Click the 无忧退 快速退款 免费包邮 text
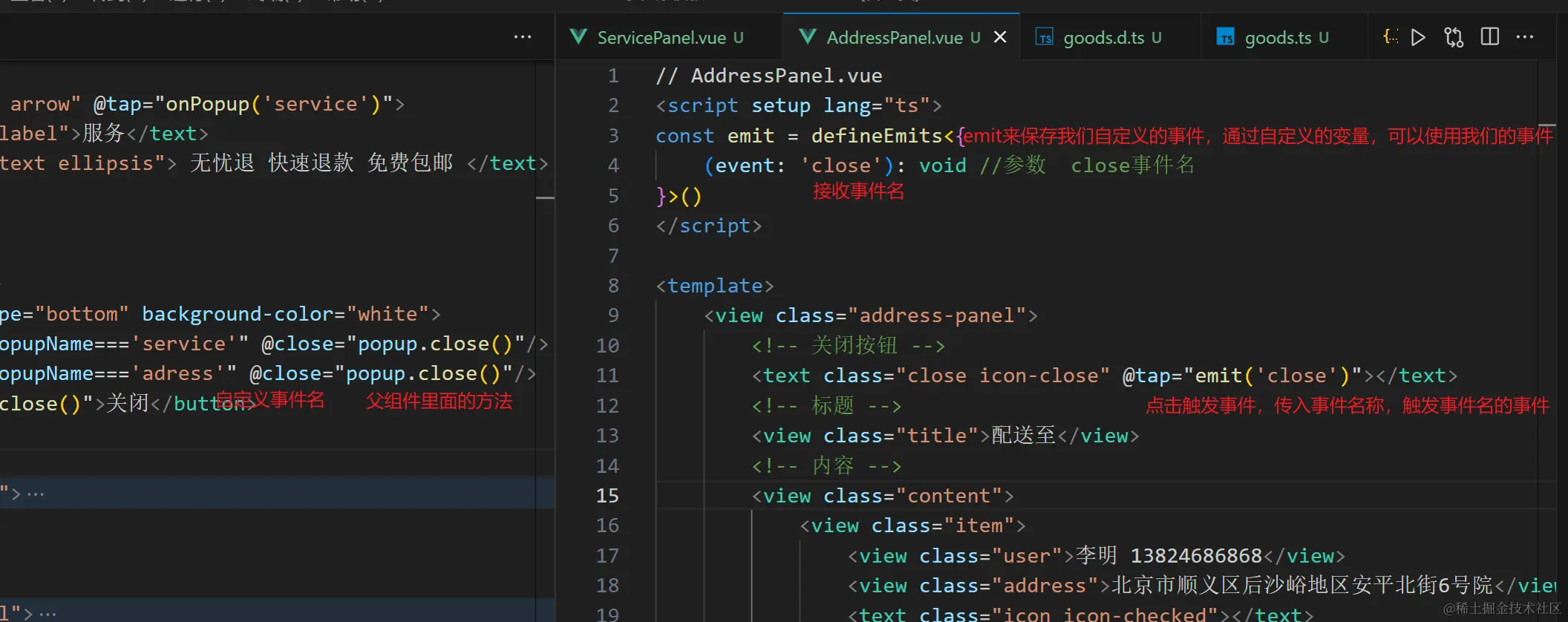 (x=321, y=163)
